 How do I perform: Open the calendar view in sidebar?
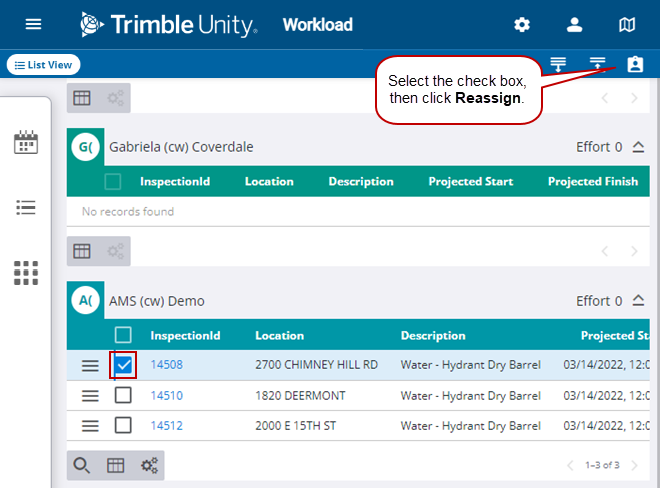point(26,143)
